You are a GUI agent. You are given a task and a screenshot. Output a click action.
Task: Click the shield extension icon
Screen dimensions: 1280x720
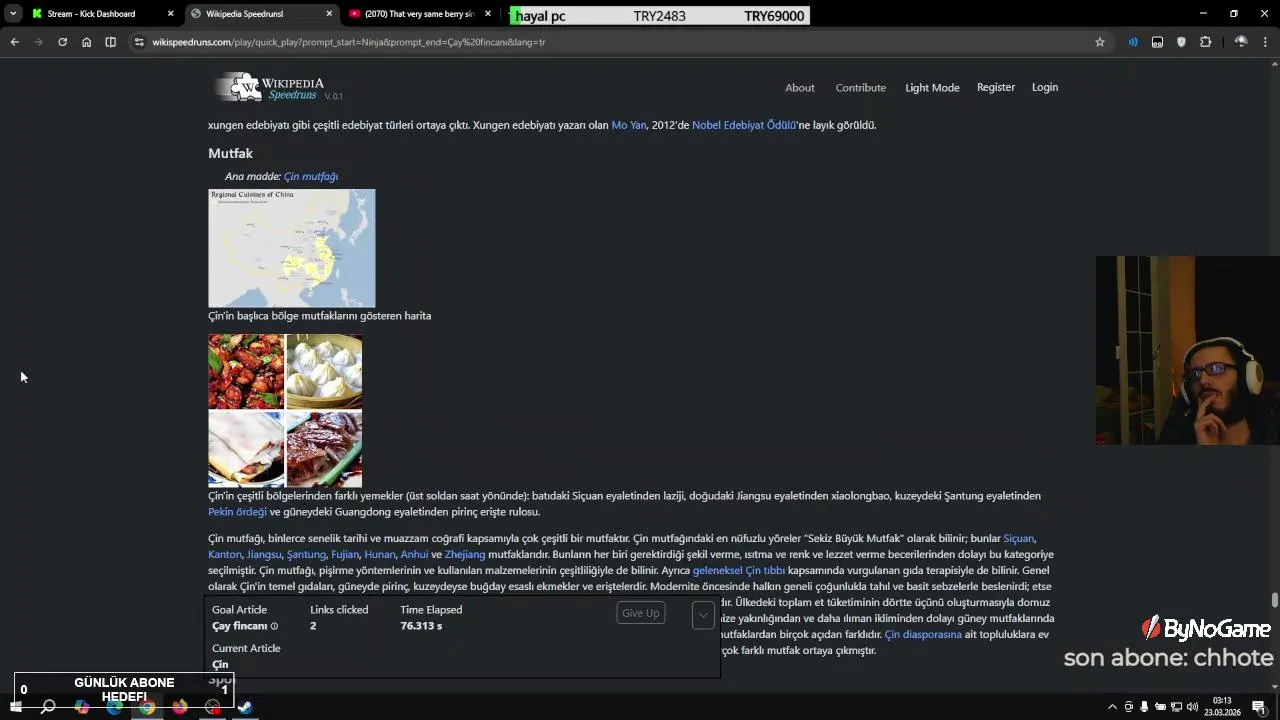[x=1181, y=42]
